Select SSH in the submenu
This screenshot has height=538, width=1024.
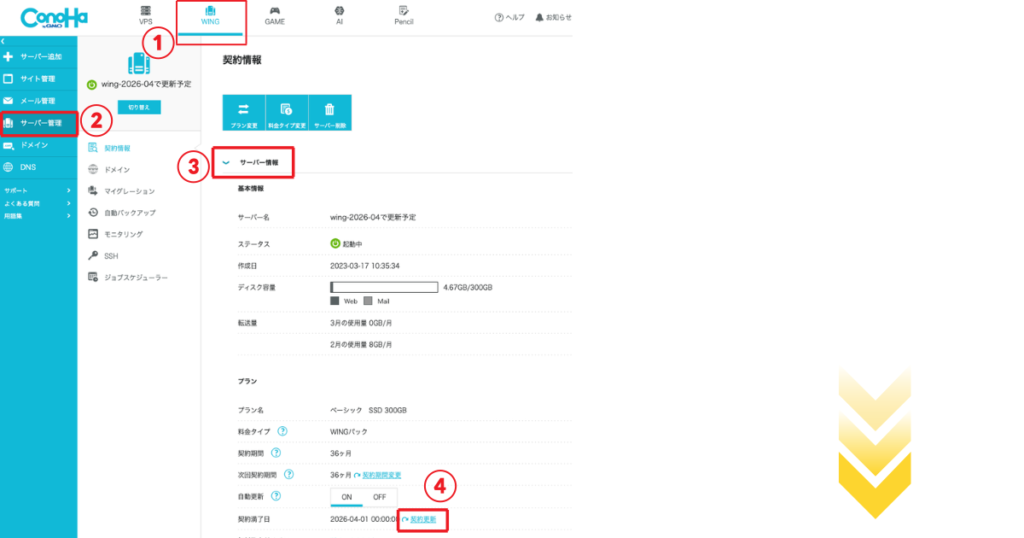[103, 256]
